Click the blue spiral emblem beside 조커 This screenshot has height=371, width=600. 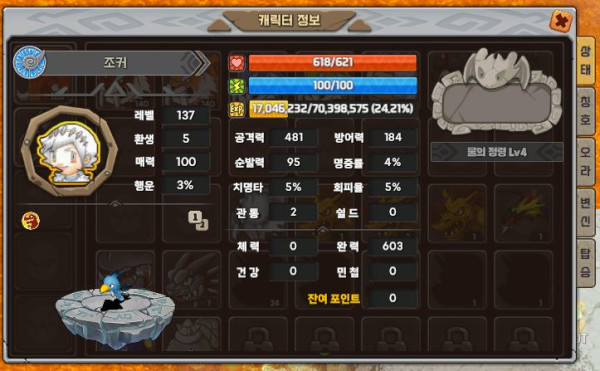click(29, 62)
